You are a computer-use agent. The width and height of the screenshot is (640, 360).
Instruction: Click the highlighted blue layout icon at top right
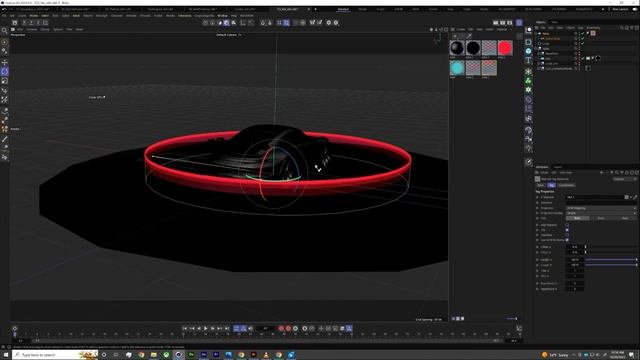point(519,23)
